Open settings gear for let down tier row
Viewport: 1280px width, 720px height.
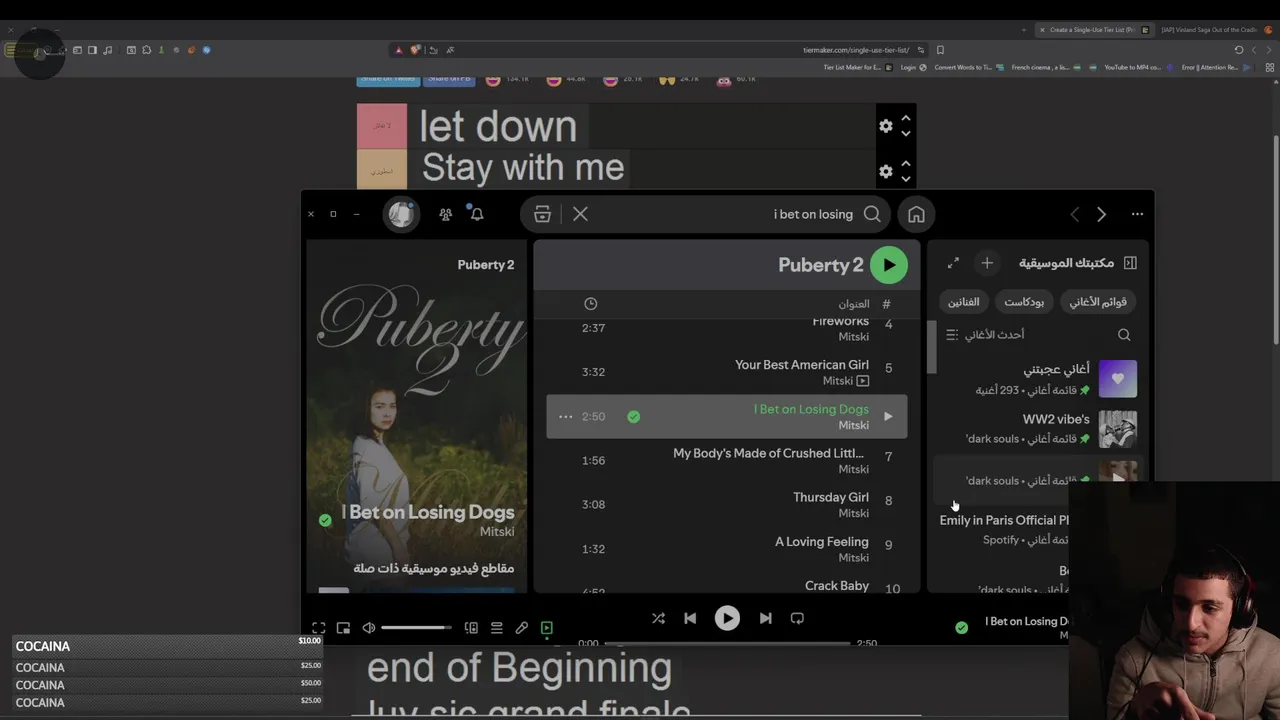pos(885,126)
